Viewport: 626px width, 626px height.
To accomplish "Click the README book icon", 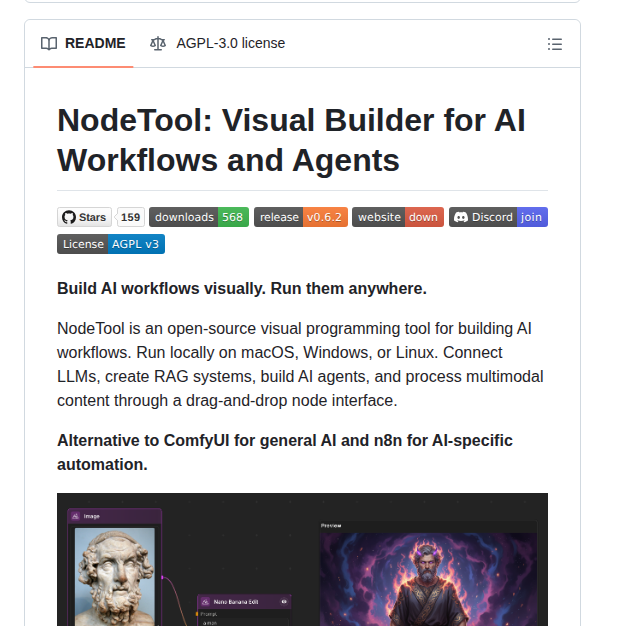I will pos(49,44).
